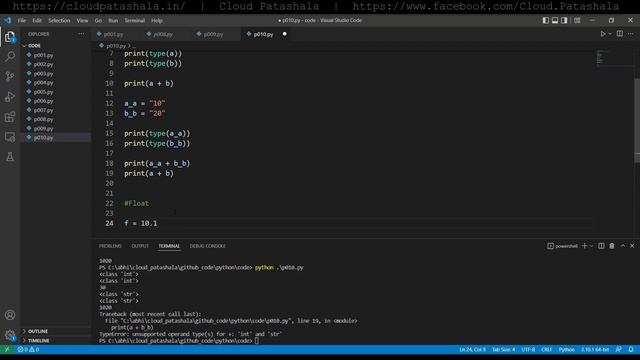Maximize the panel with up chevron

click(x=623, y=246)
